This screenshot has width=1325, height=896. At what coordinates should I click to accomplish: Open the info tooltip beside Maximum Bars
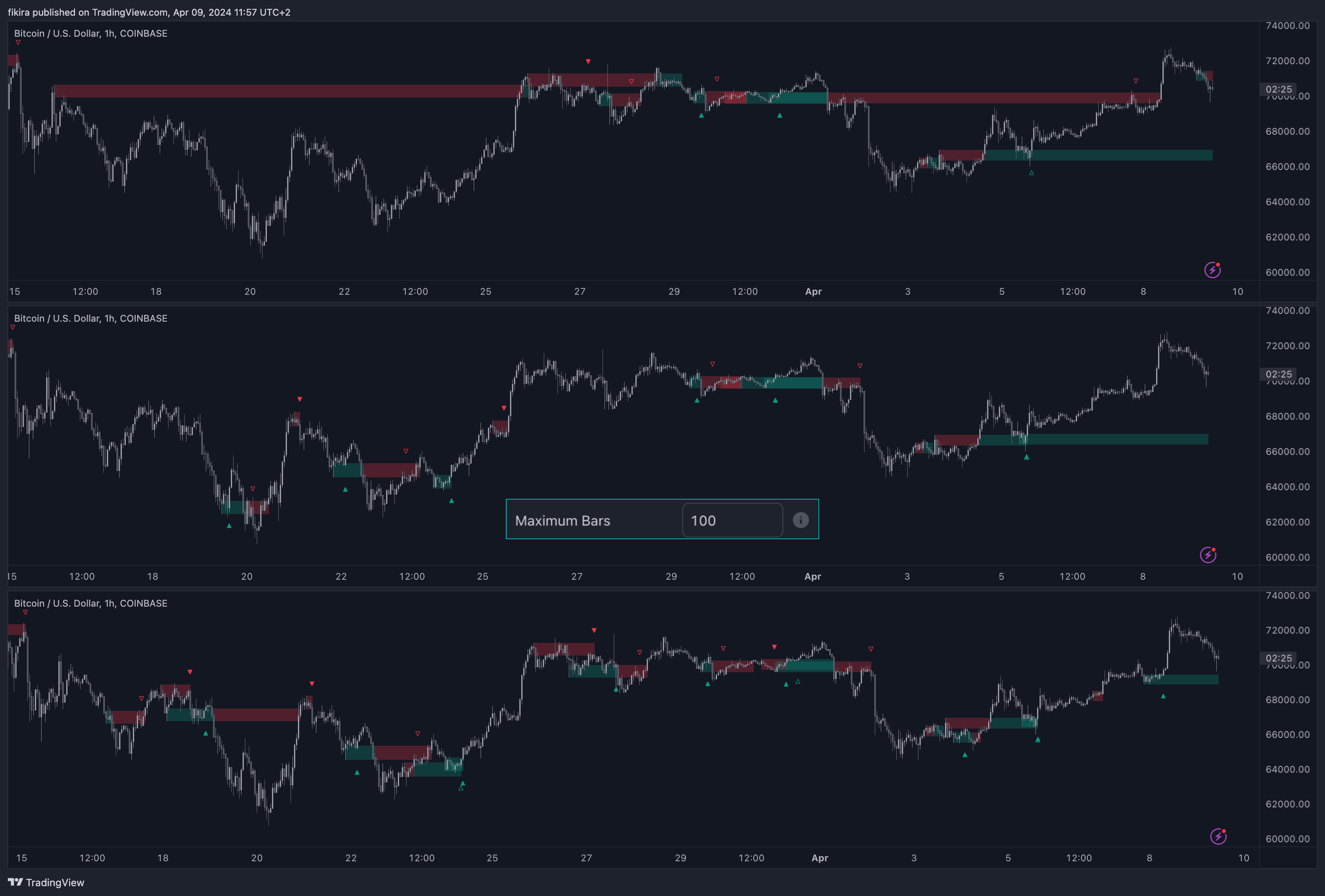tap(800, 520)
